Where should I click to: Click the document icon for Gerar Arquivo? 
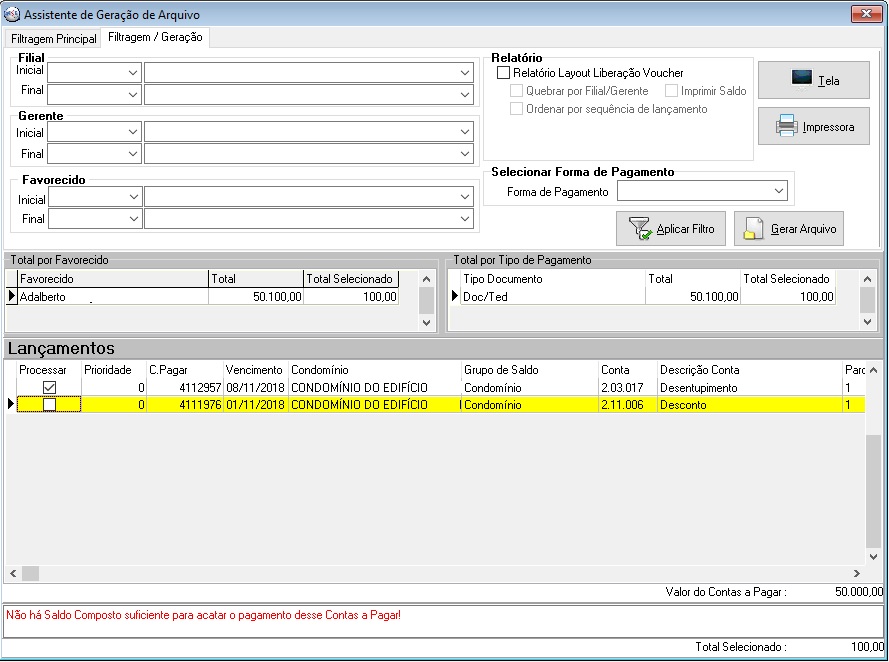click(x=755, y=229)
